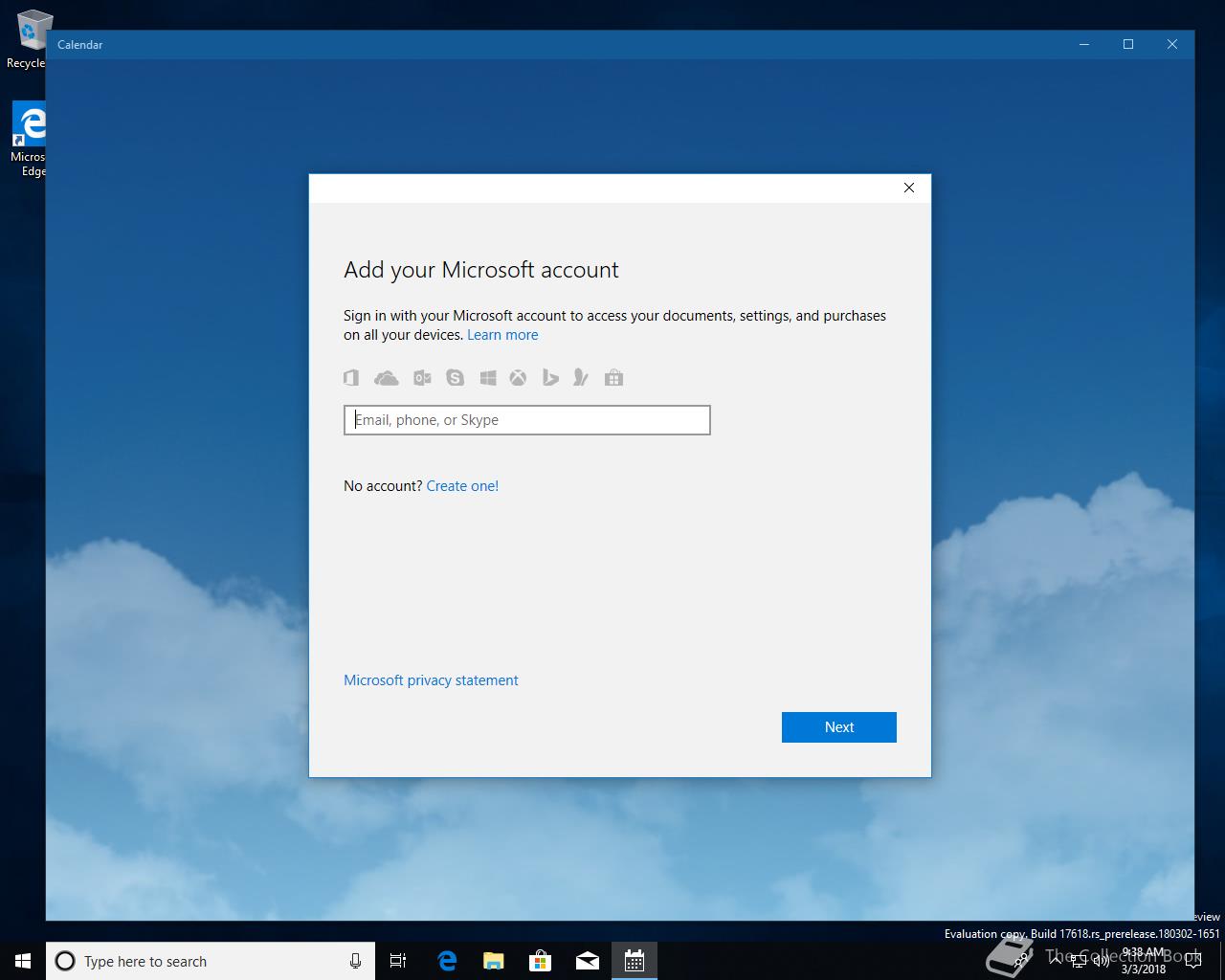This screenshot has height=980, width=1225.
Task: Click the Add your Microsoft account heading
Action: 481,270
